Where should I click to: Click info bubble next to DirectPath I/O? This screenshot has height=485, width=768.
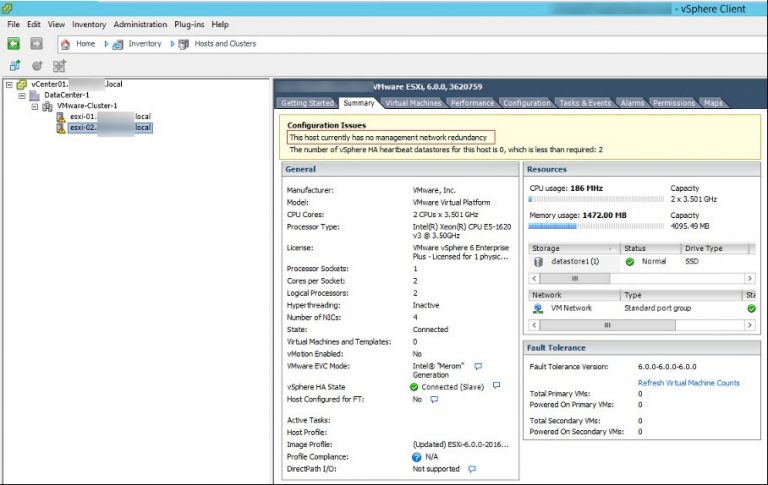point(471,469)
